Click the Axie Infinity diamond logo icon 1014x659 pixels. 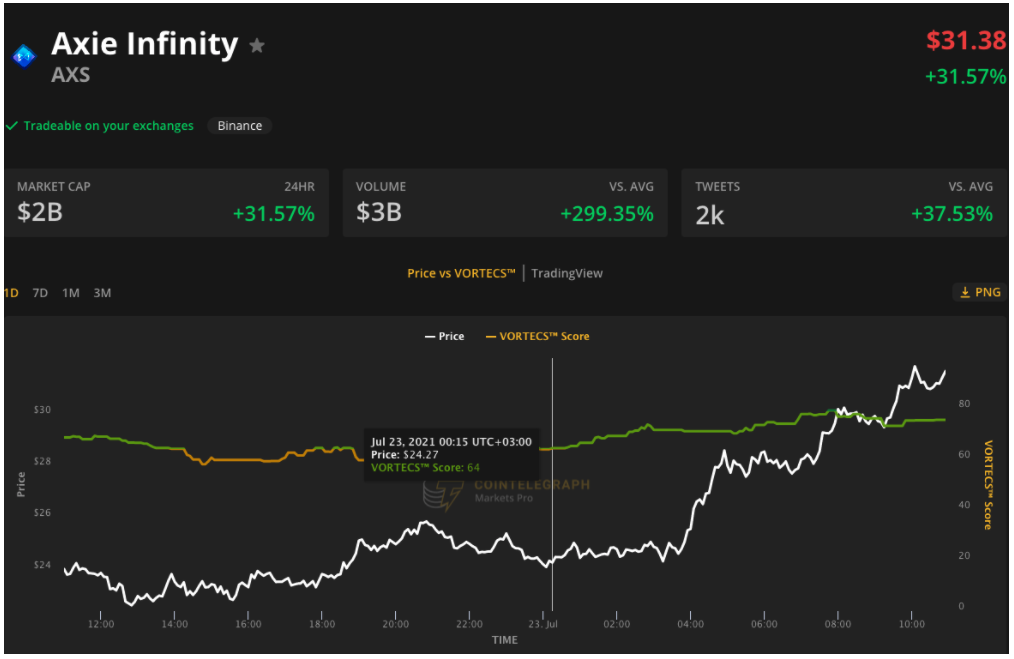click(23, 57)
